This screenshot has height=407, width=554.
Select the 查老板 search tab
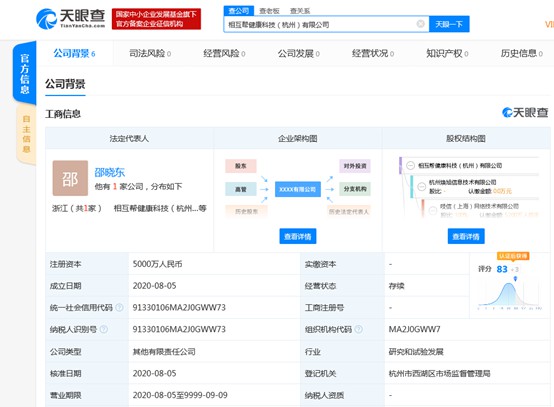tap(269, 11)
